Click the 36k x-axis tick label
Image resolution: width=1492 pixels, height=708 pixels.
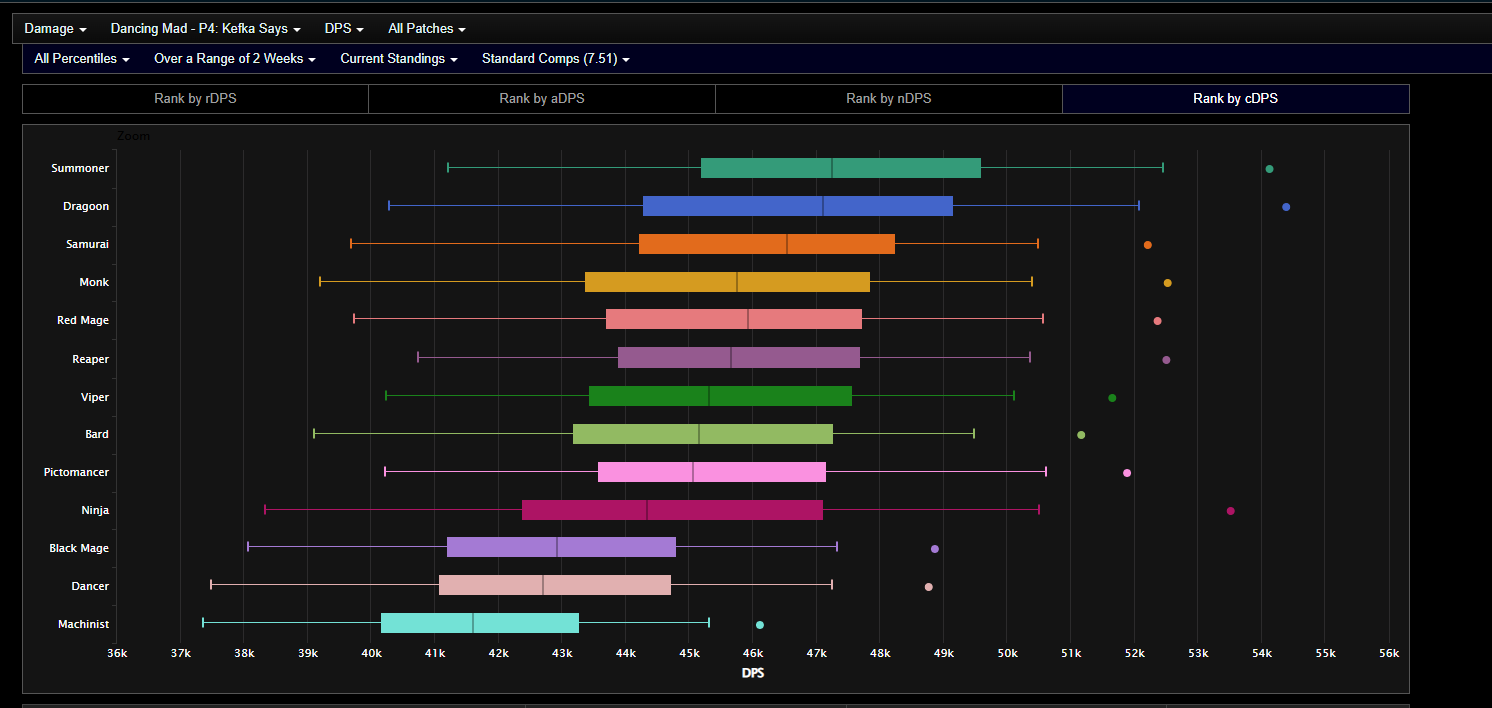tap(117, 653)
